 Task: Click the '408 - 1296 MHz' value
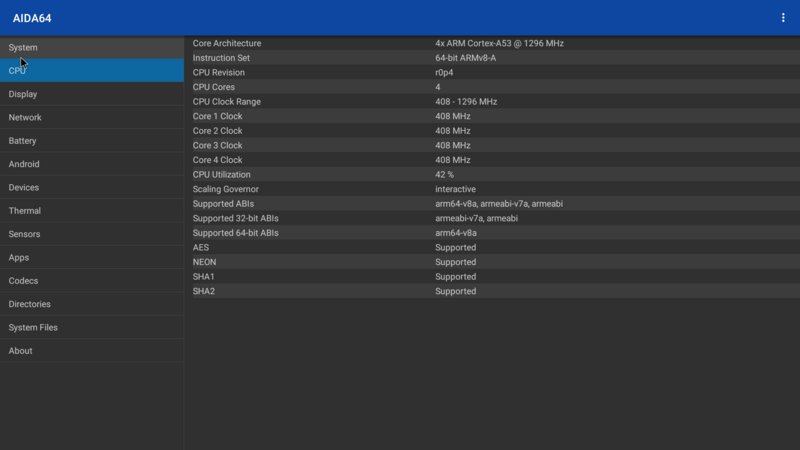[x=466, y=102]
